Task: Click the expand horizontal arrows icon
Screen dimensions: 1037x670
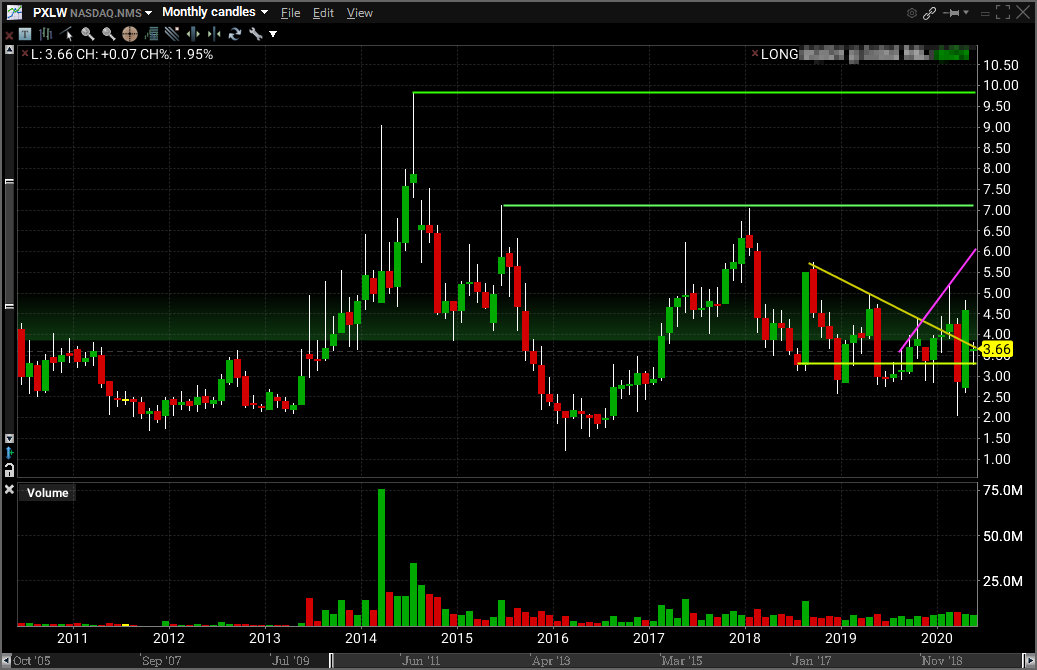Action: point(193,34)
